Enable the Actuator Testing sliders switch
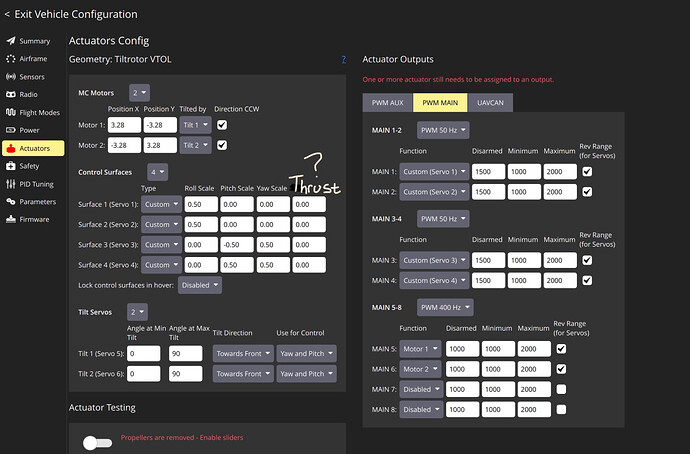Screen dimensions: 690x454 97,441
